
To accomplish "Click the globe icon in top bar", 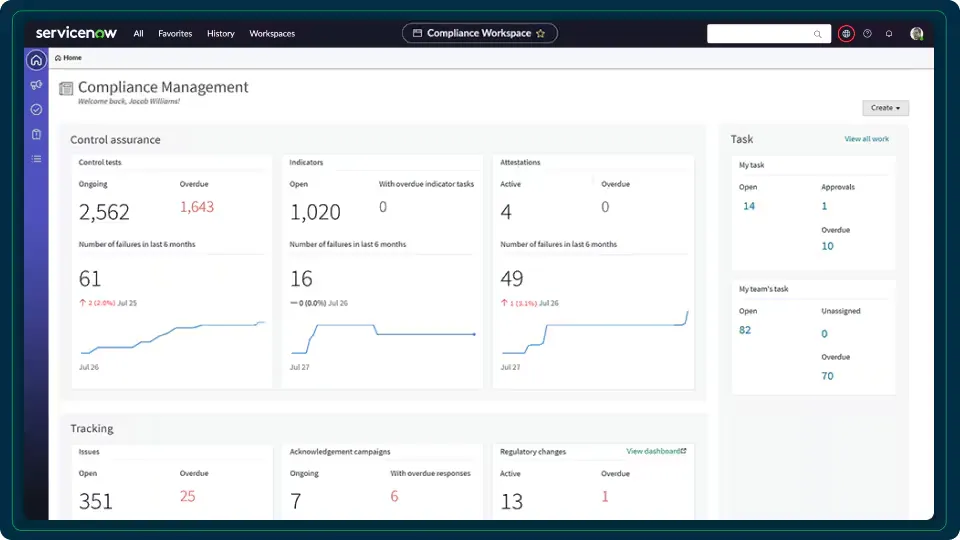I will point(846,33).
